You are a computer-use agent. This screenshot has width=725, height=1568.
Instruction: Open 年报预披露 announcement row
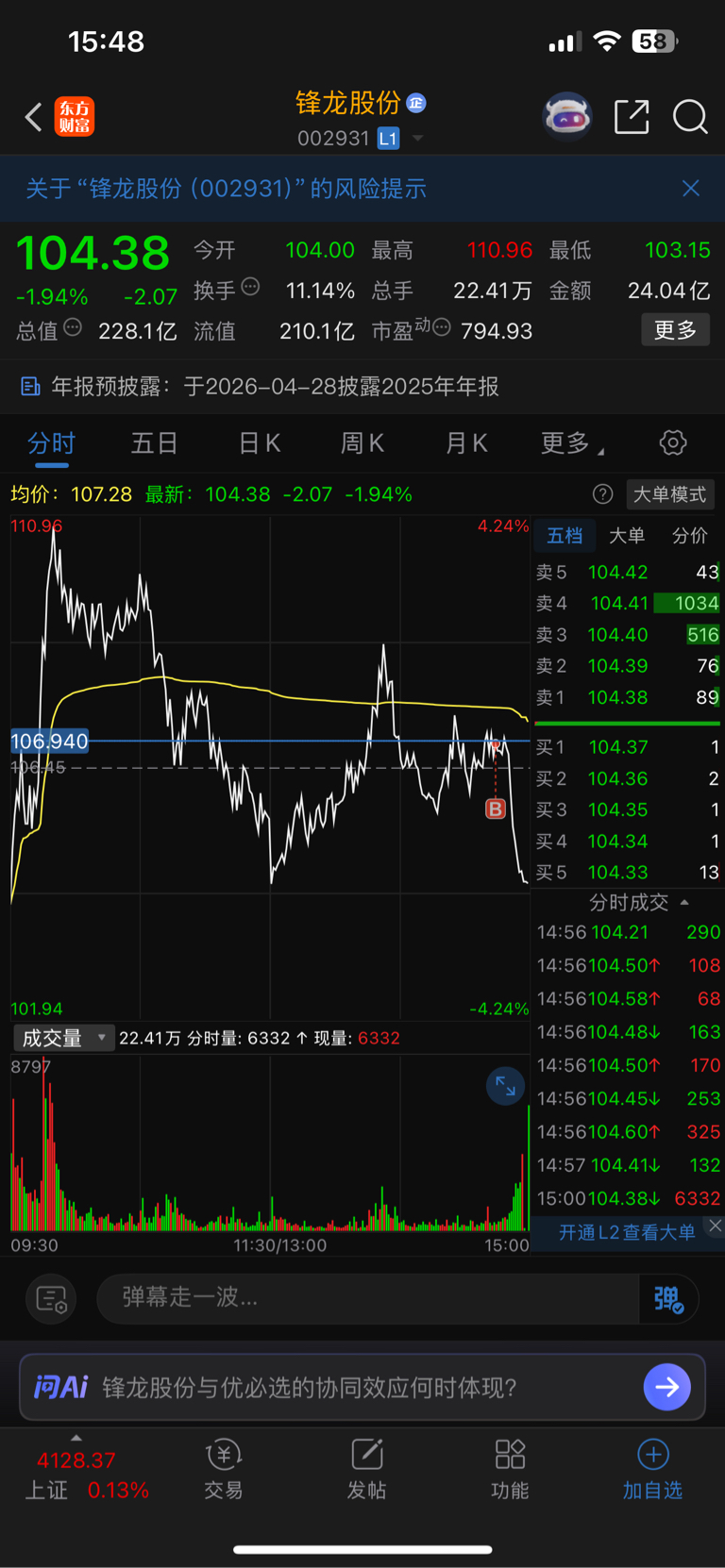point(362,387)
